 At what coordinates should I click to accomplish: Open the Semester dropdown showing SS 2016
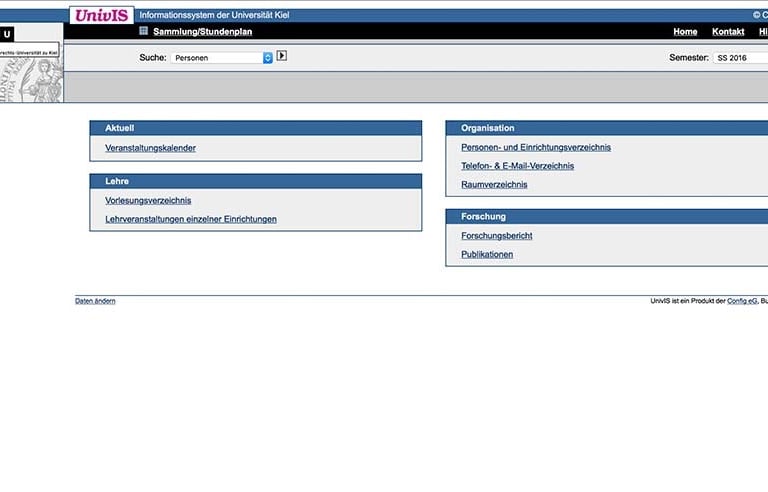(x=741, y=58)
